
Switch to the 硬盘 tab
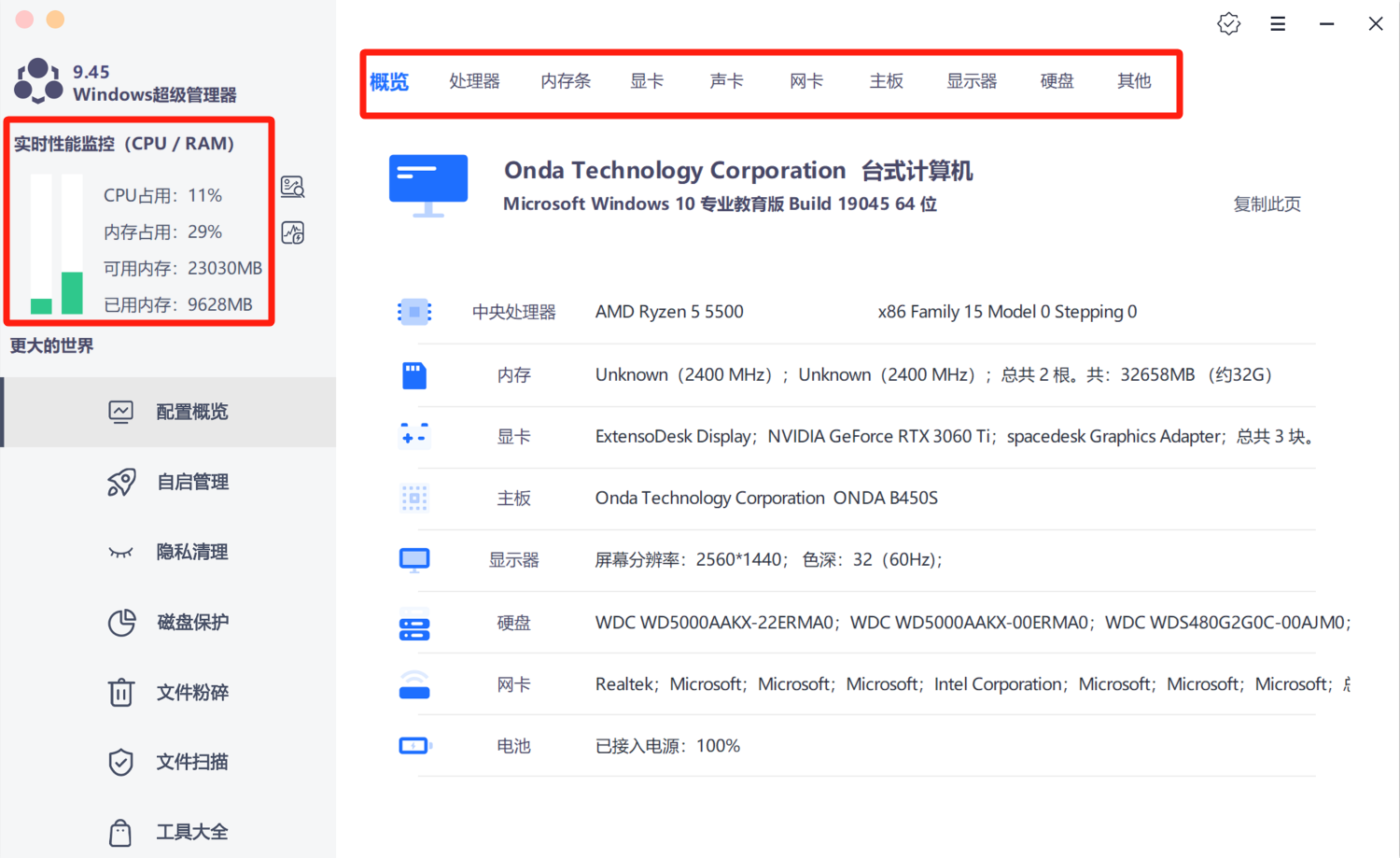pos(1057,81)
